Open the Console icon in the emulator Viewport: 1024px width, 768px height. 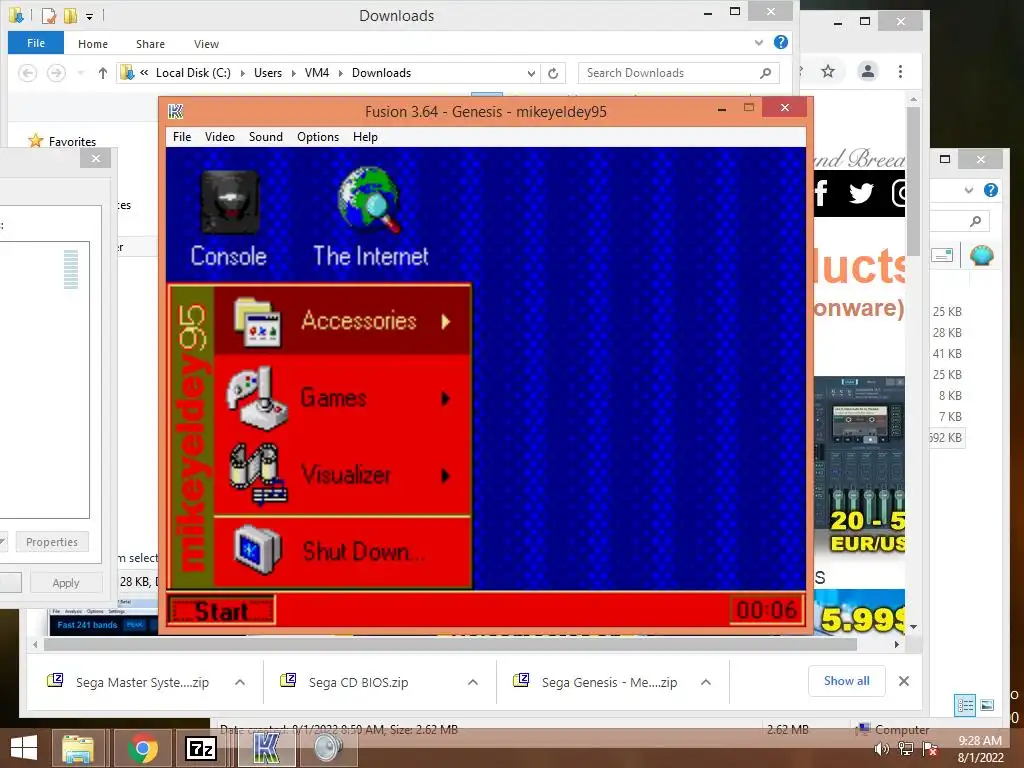229,219
